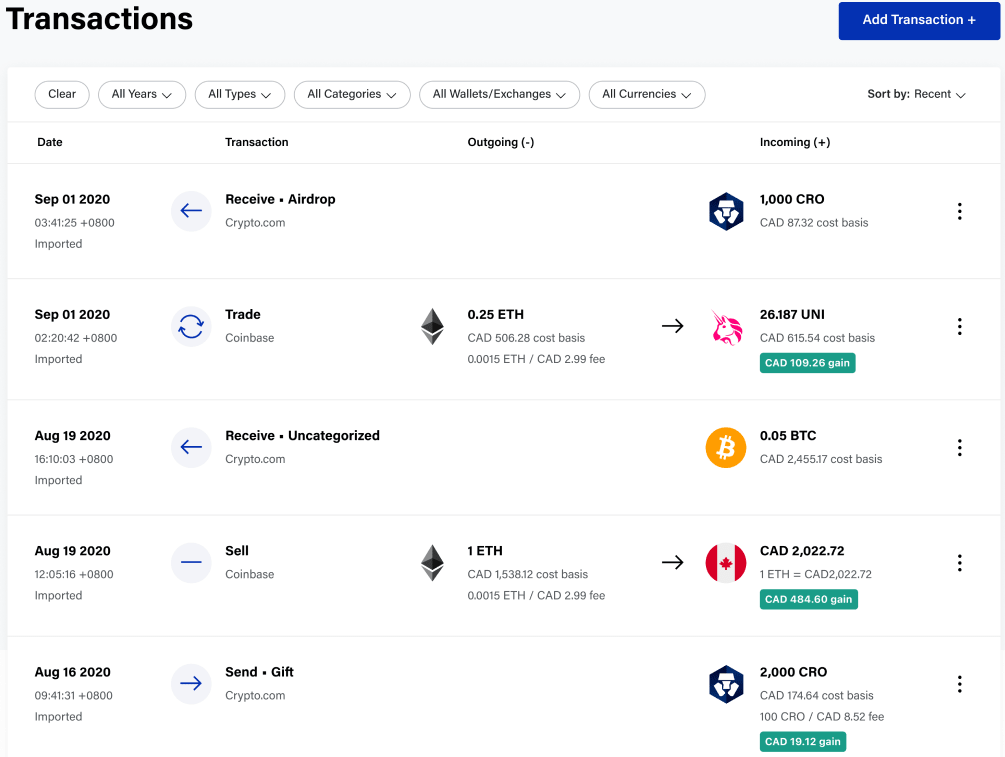Select the Trade circular arrows icon for Coinbase
This screenshot has width=1005, height=757.
[x=191, y=326]
